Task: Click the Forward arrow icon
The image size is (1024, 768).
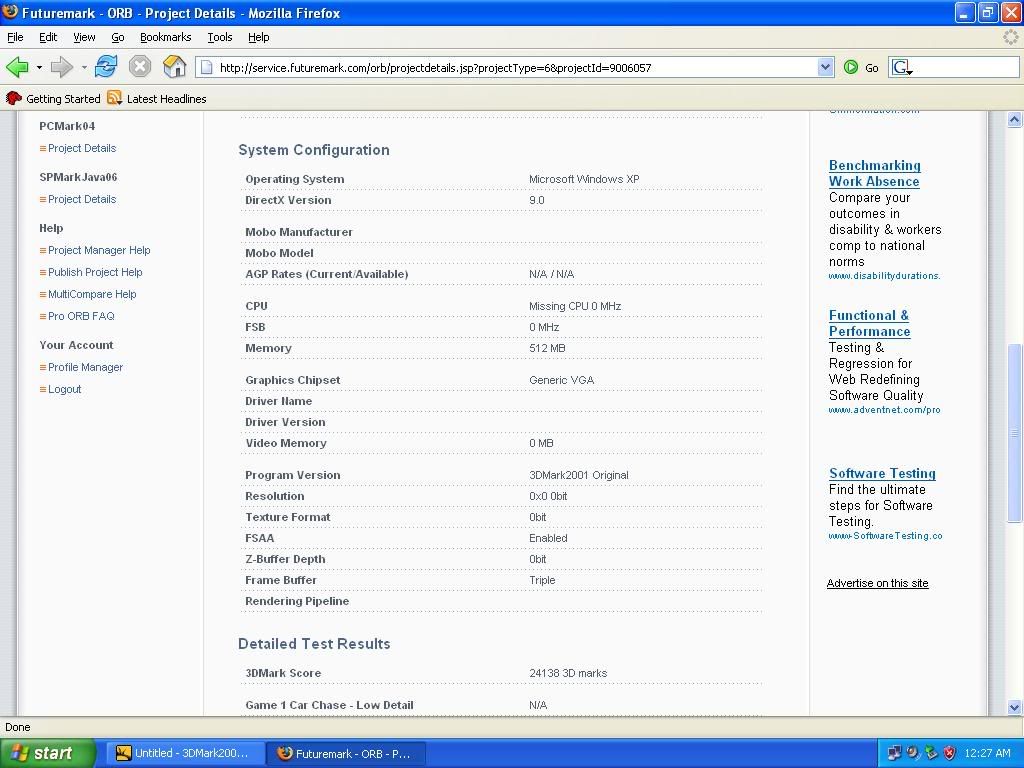Action: pos(62,67)
